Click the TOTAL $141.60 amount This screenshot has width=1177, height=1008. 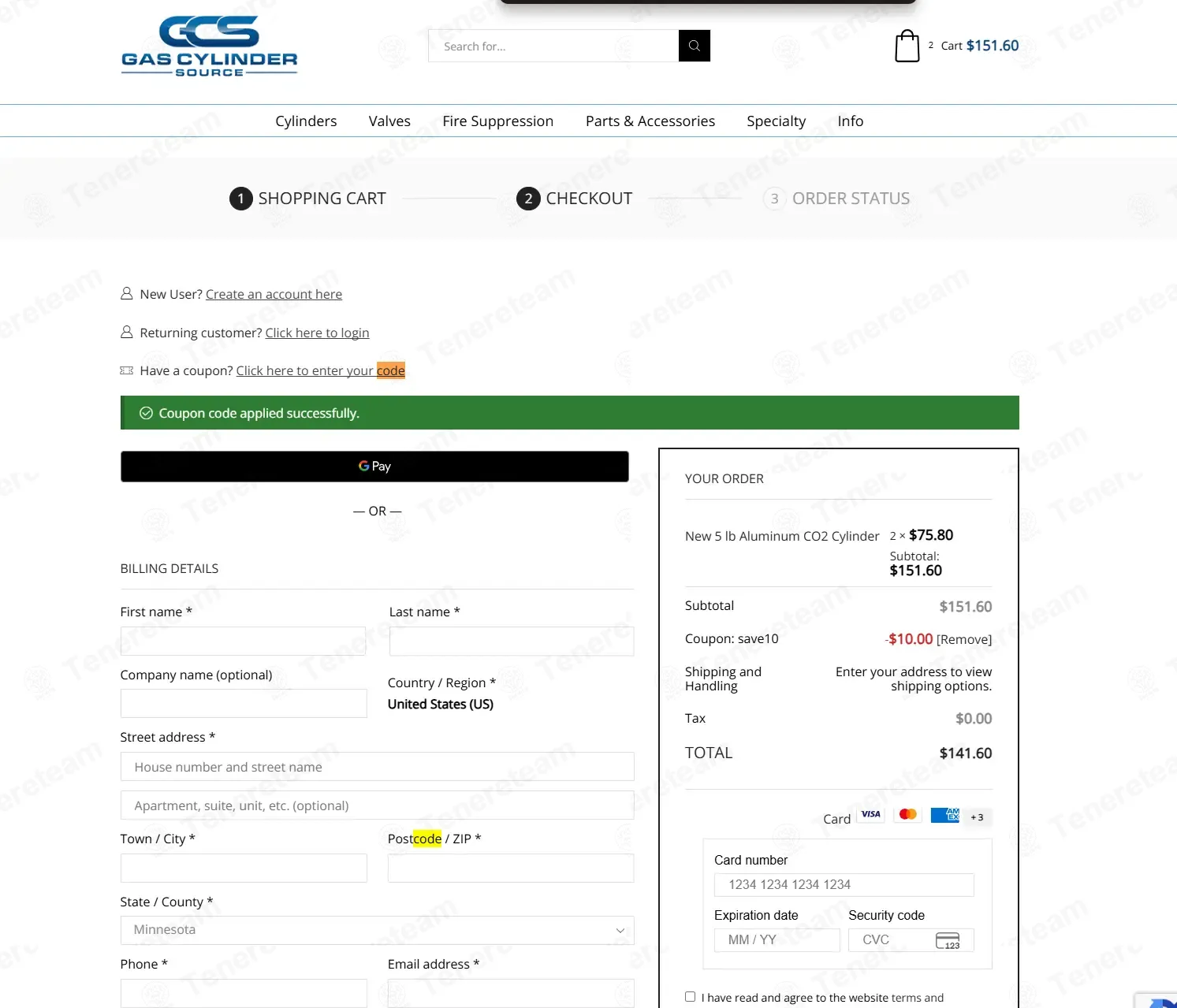pyautogui.click(x=966, y=753)
